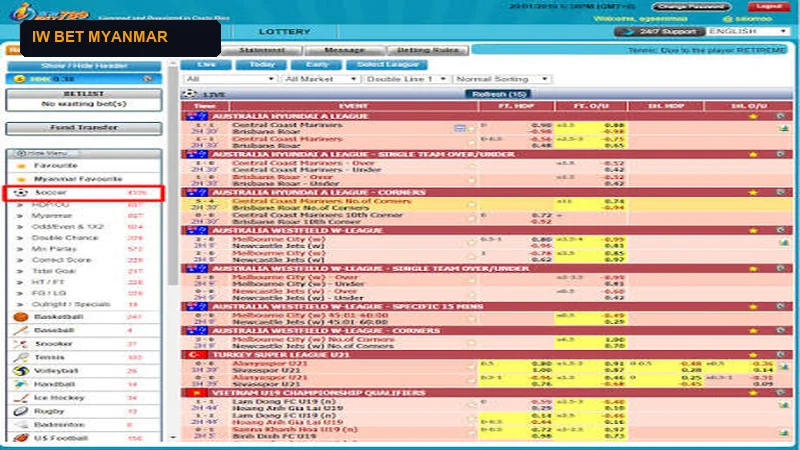Open statistics chart for Alanyaspor U21 match
800x450 pixels.
point(784,367)
